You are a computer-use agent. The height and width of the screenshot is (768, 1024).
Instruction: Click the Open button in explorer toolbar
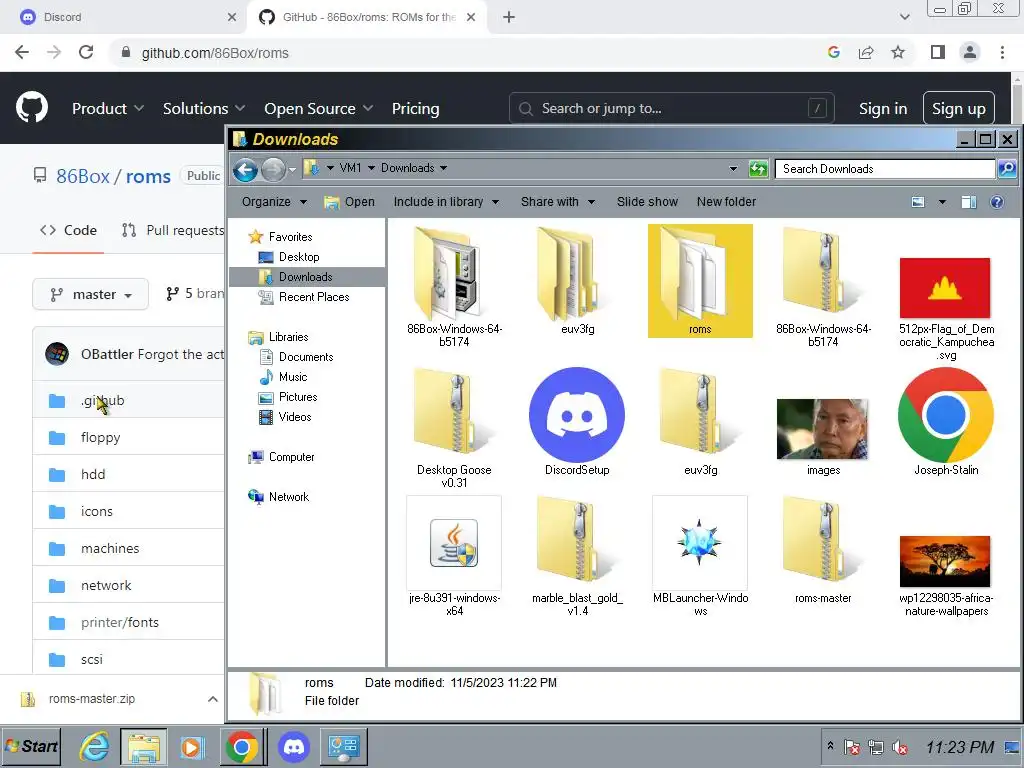(350, 202)
